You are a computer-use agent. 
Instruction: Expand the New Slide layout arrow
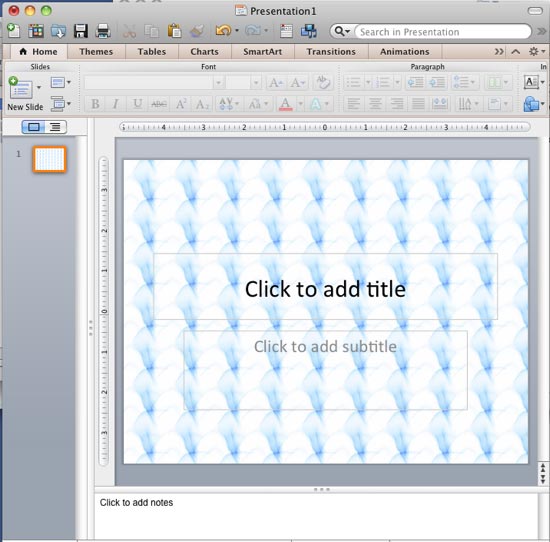tap(39, 87)
